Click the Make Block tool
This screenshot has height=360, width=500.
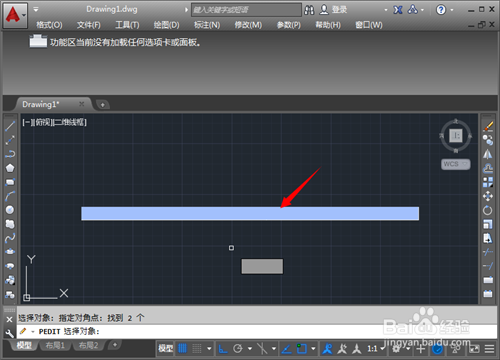[x=10, y=294]
